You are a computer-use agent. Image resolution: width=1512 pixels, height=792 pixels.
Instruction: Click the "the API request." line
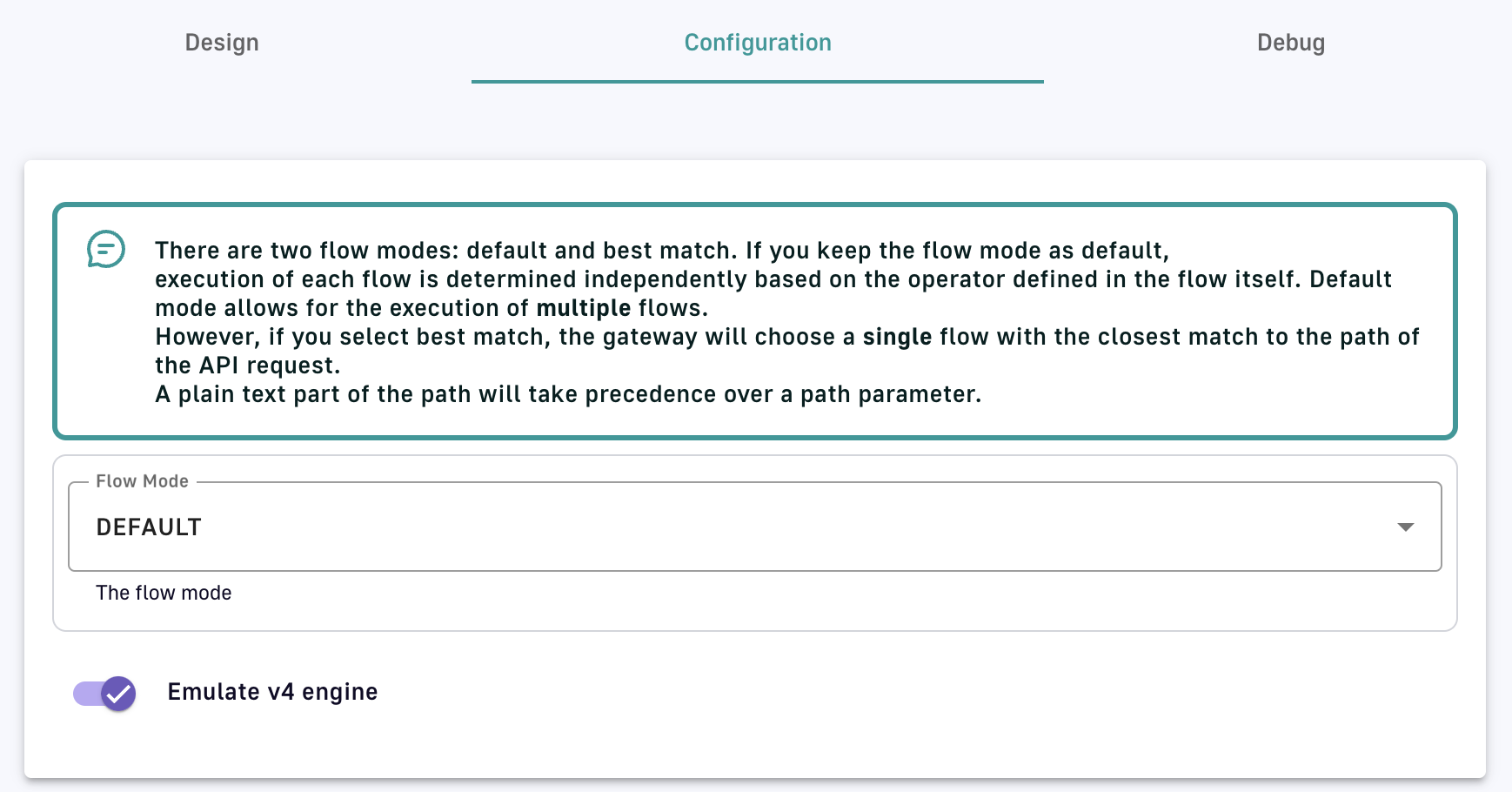247,366
